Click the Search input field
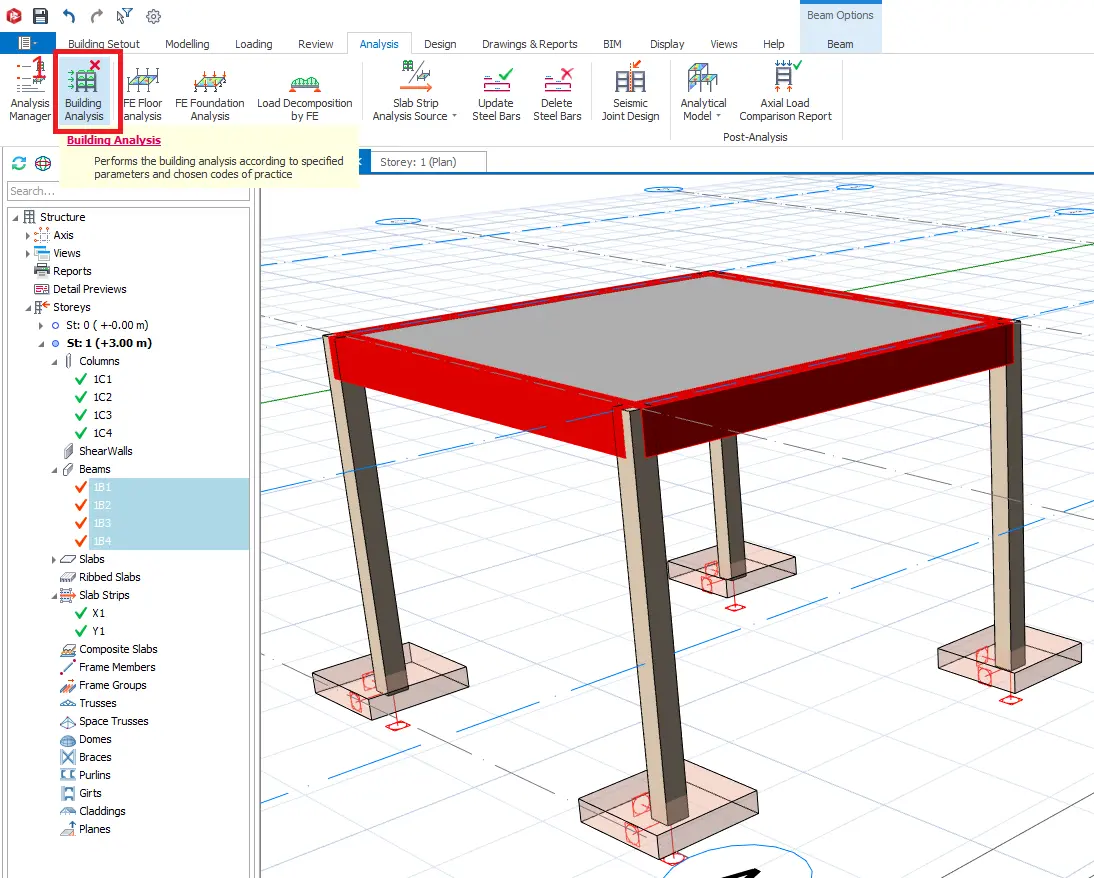 point(128,191)
